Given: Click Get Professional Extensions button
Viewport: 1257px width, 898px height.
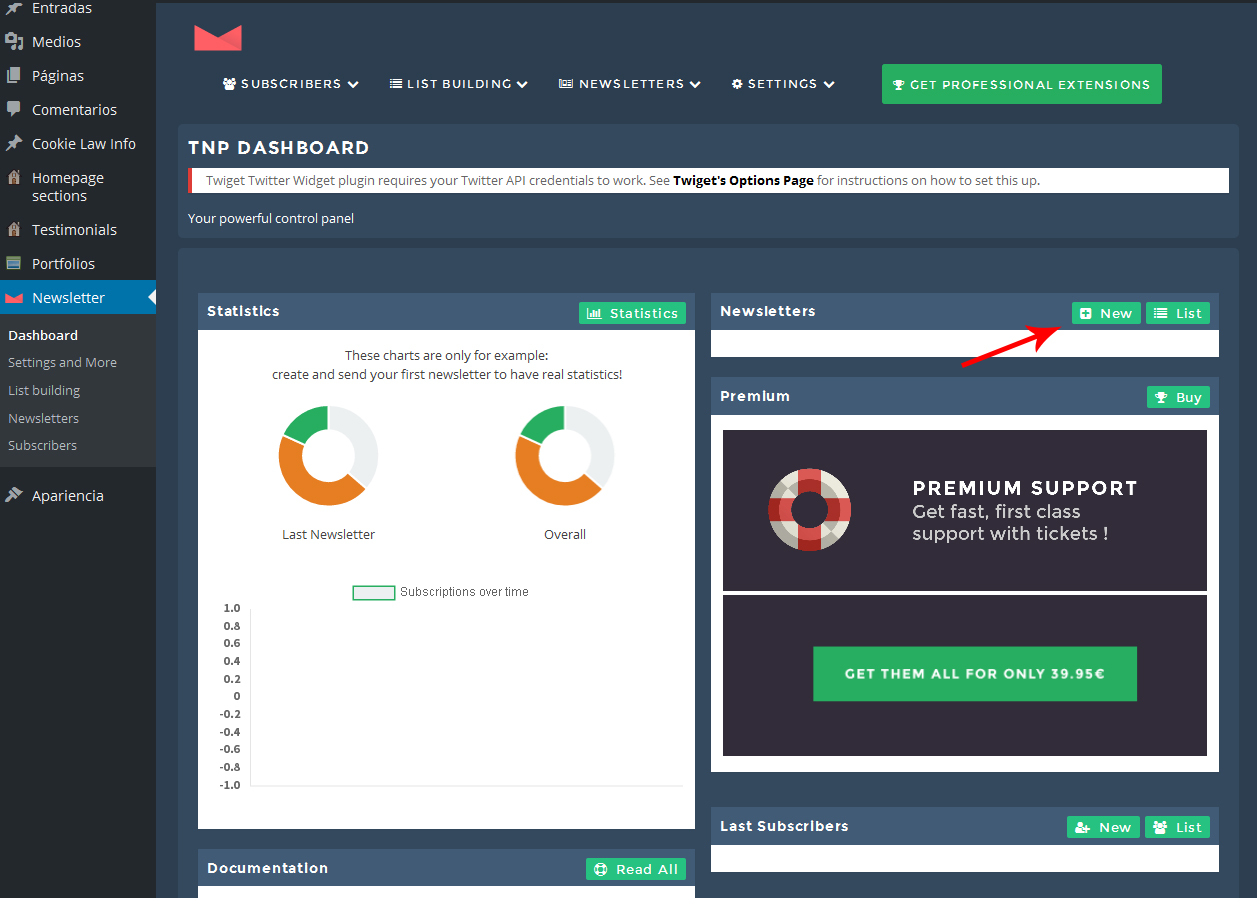Looking at the screenshot, I should tap(1021, 85).
